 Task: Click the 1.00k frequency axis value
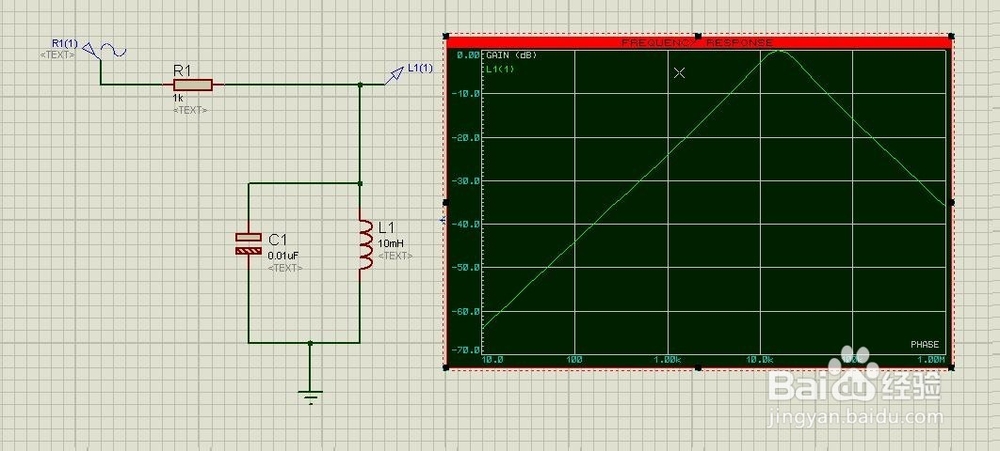click(x=668, y=360)
